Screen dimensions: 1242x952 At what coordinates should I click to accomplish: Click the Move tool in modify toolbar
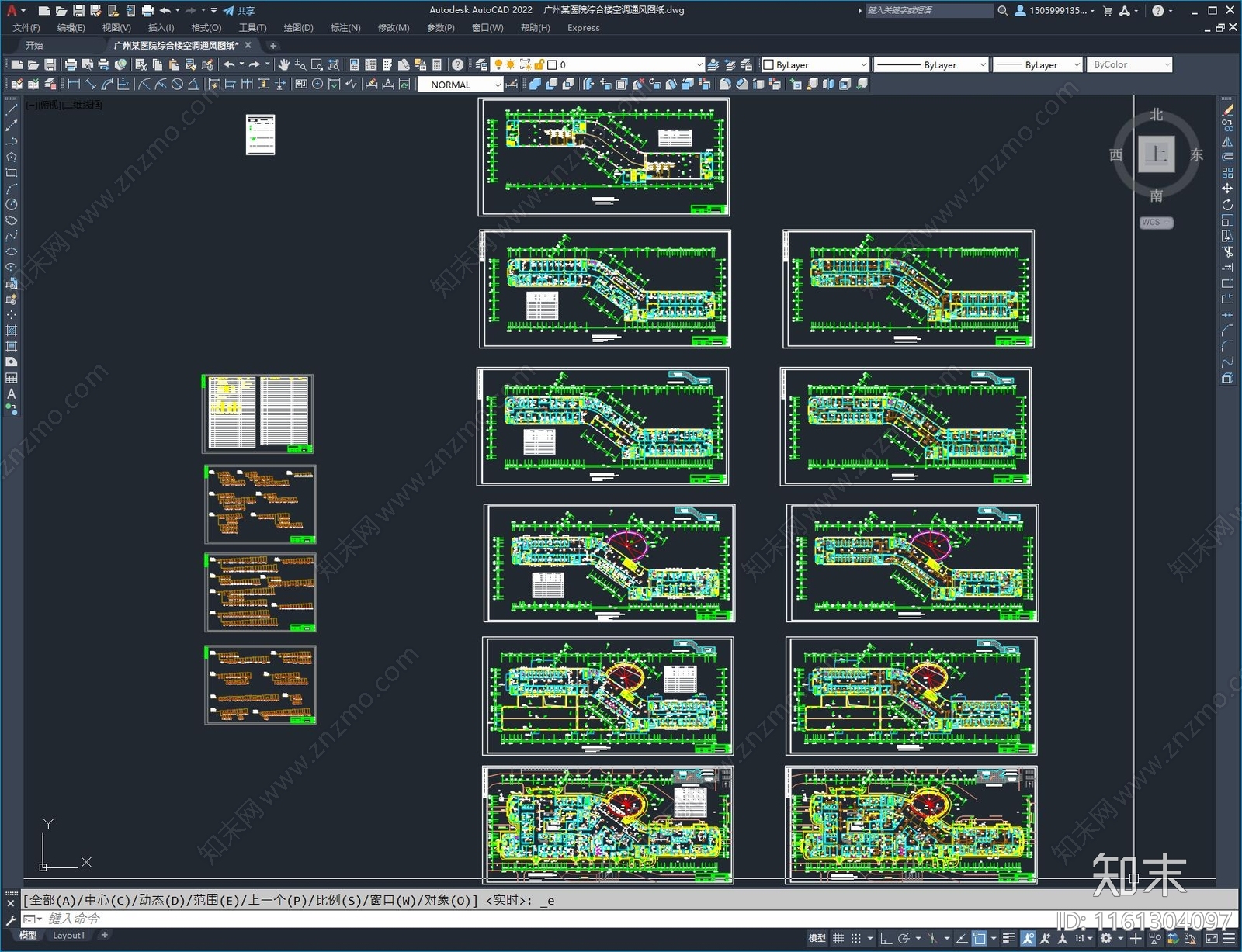(x=1227, y=189)
